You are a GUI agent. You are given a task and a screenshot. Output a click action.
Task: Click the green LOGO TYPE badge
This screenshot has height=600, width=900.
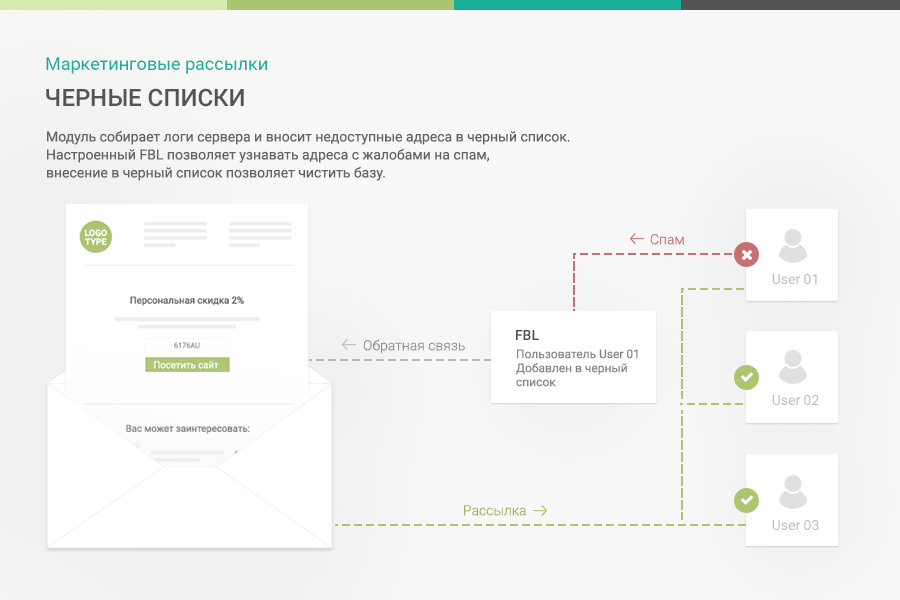[95, 238]
